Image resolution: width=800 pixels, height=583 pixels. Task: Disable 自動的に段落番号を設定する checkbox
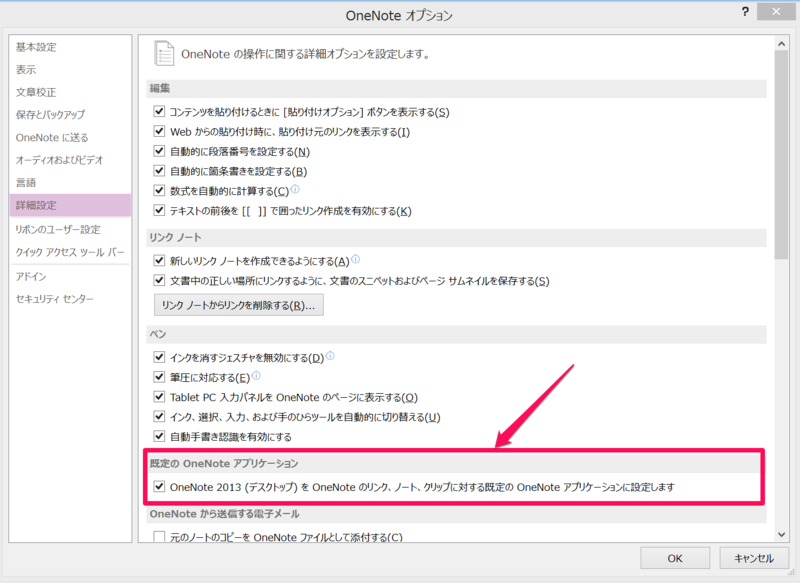tap(159, 151)
